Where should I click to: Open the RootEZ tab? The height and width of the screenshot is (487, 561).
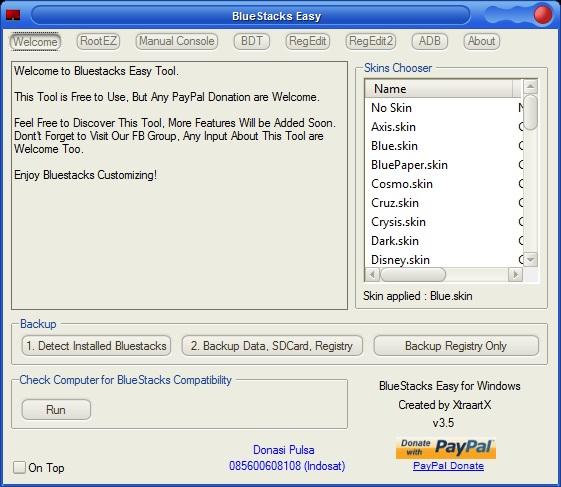point(98,41)
